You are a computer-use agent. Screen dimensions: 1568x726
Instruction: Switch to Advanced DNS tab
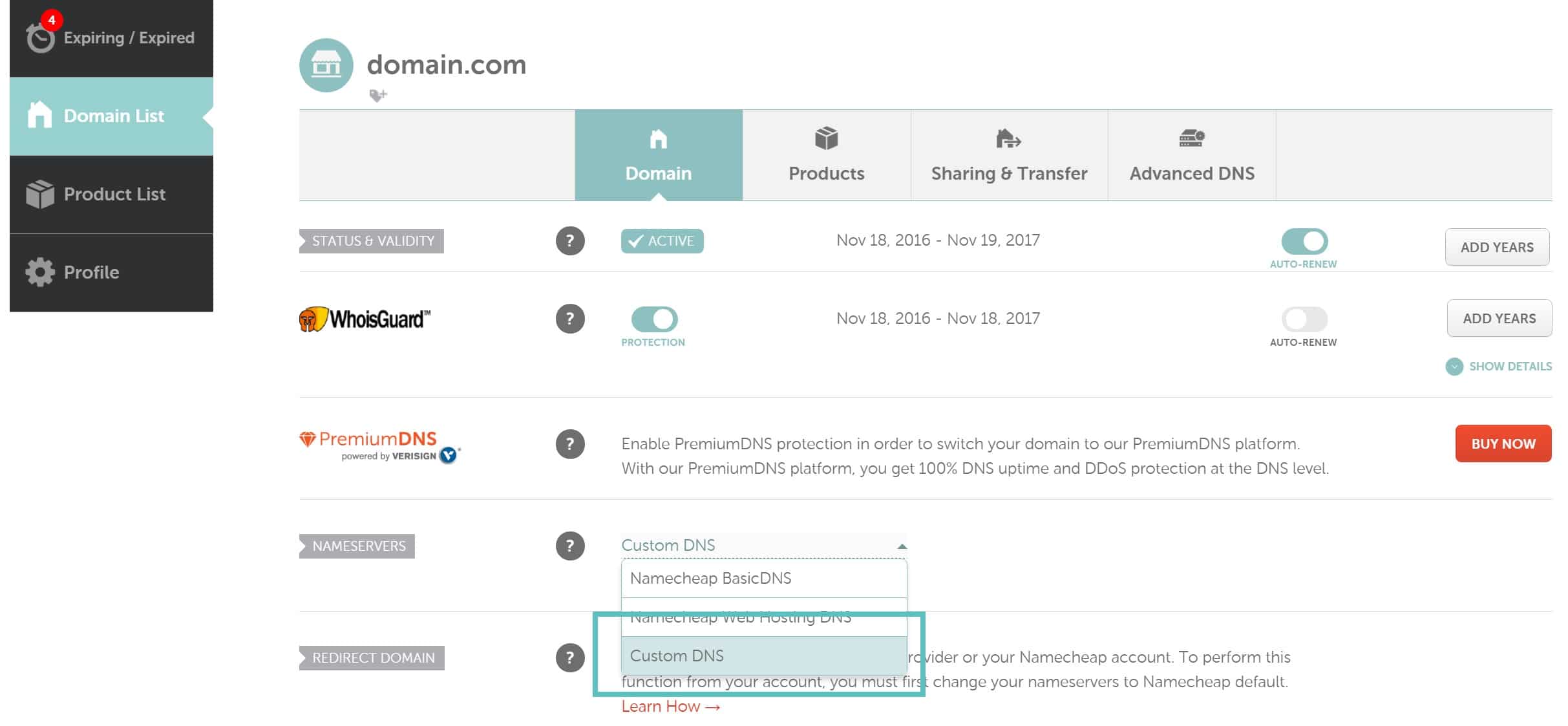tap(1193, 156)
